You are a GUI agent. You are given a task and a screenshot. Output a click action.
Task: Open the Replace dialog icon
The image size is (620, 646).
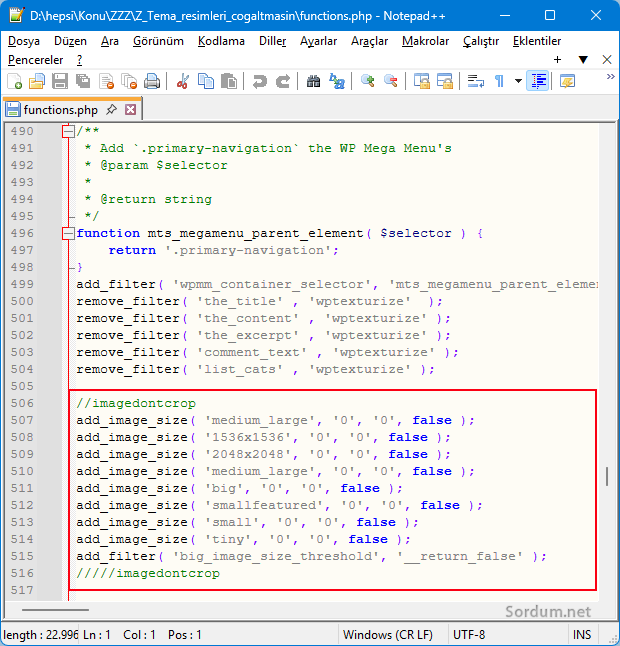337,81
